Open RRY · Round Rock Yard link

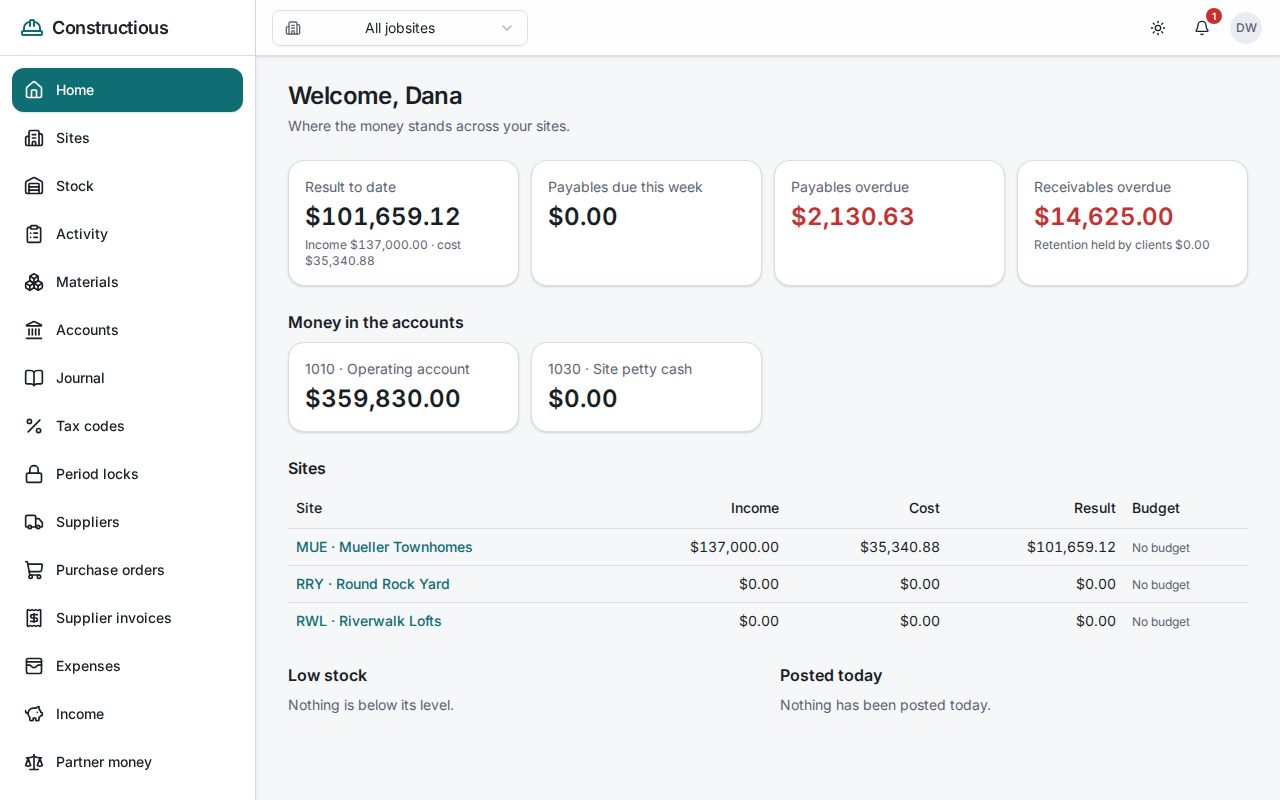(373, 584)
